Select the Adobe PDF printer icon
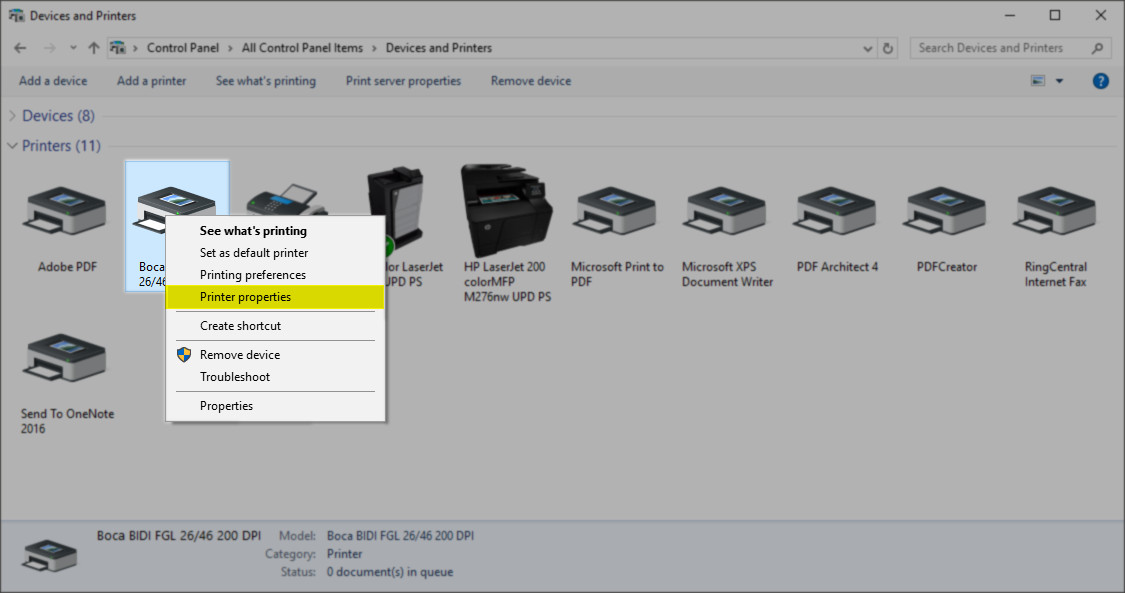This screenshot has height=593, width=1125. tap(65, 211)
